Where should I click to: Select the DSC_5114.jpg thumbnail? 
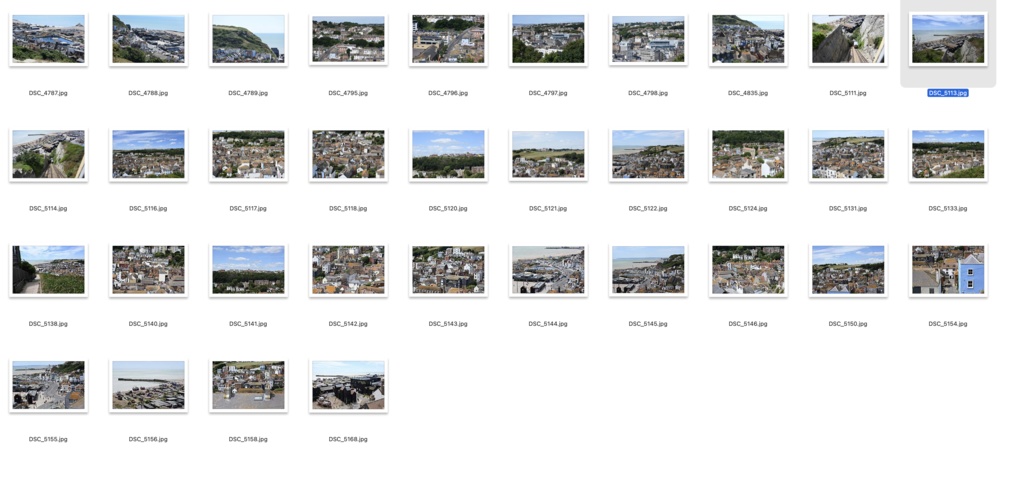48,155
